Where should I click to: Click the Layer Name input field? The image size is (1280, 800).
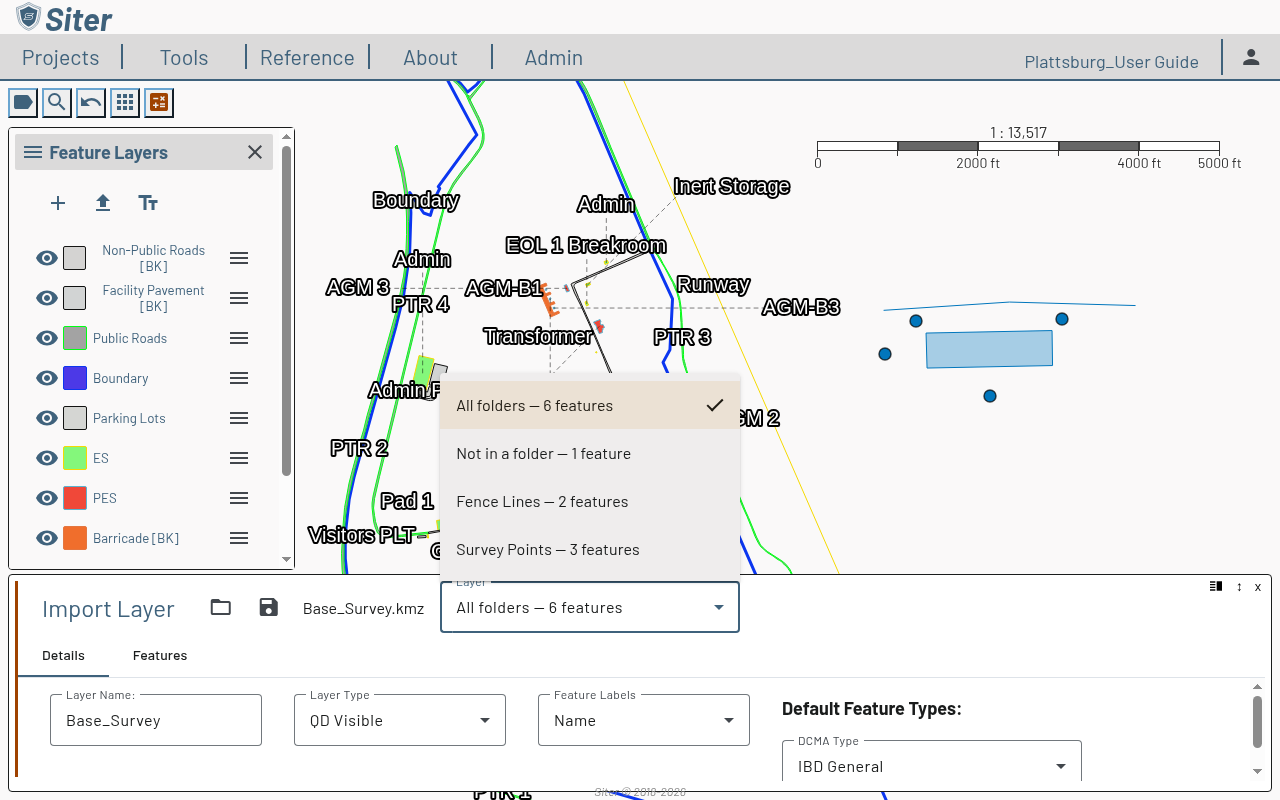pos(156,720)
